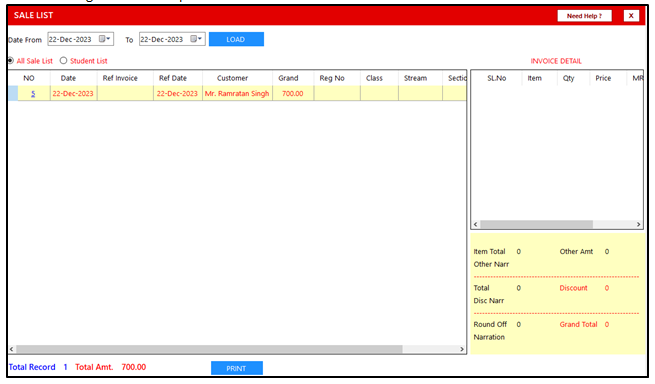Image resolution: width=655 pixels, height=384 pixels.
Task: Select the Date cell 22-Dec-2023 in row 5
Action: (73, 94)
